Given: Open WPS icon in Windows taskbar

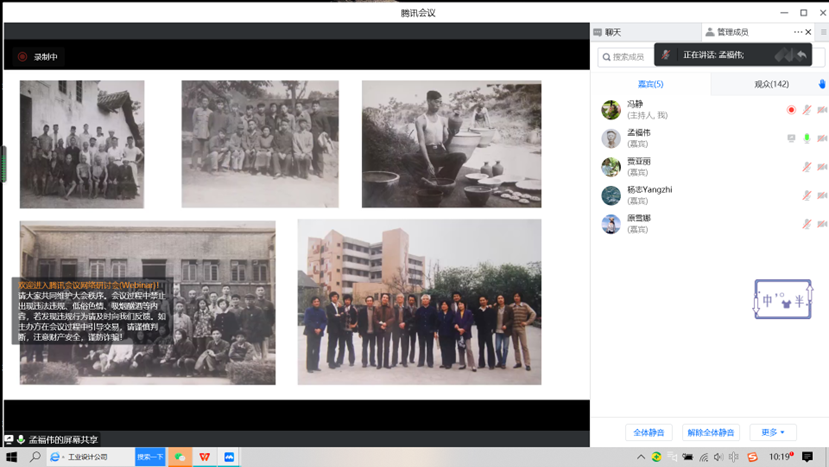Looking at the screenshot, I should pos(204,457).
